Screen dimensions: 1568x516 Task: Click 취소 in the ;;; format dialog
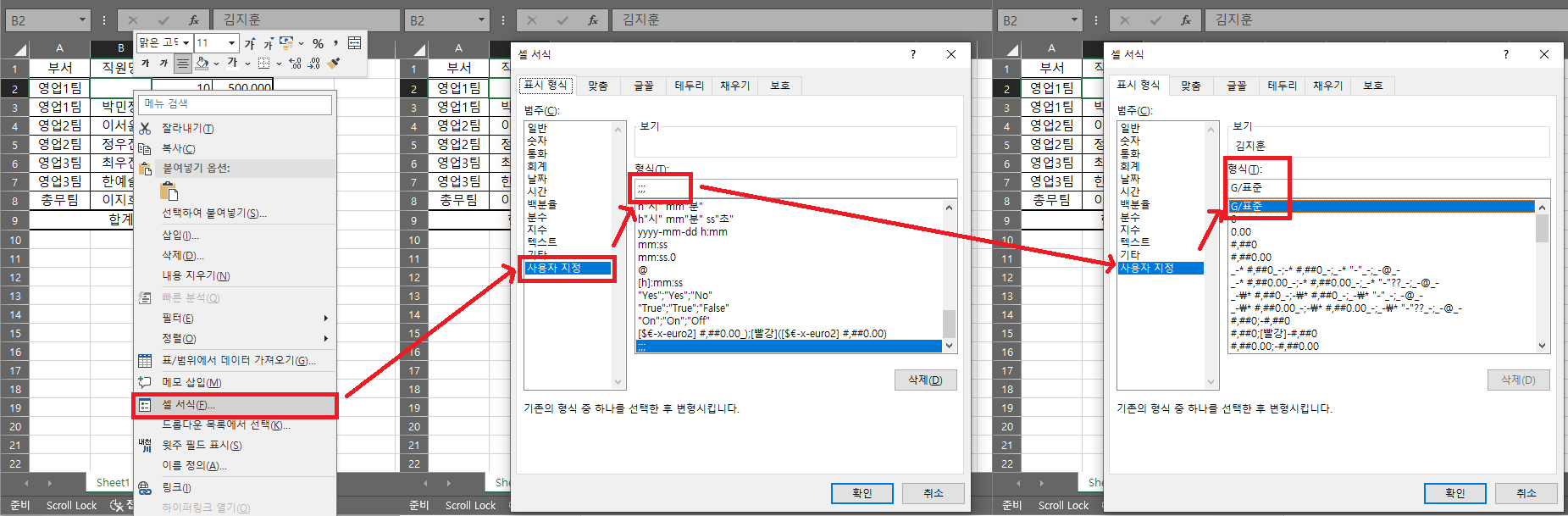point(933,493)
